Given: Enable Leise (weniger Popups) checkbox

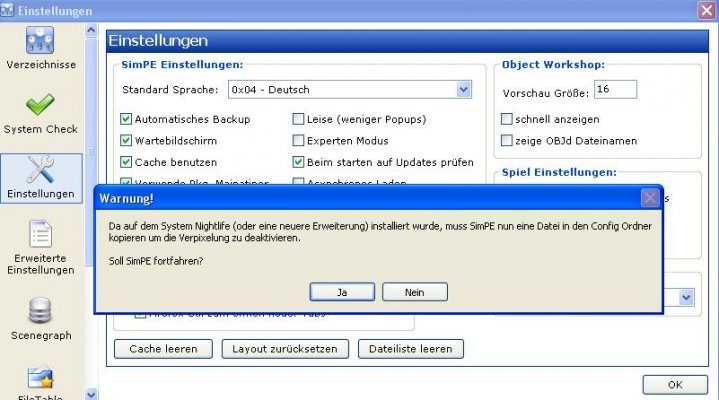Looking at the screenshot, I should tap(298, 119).
